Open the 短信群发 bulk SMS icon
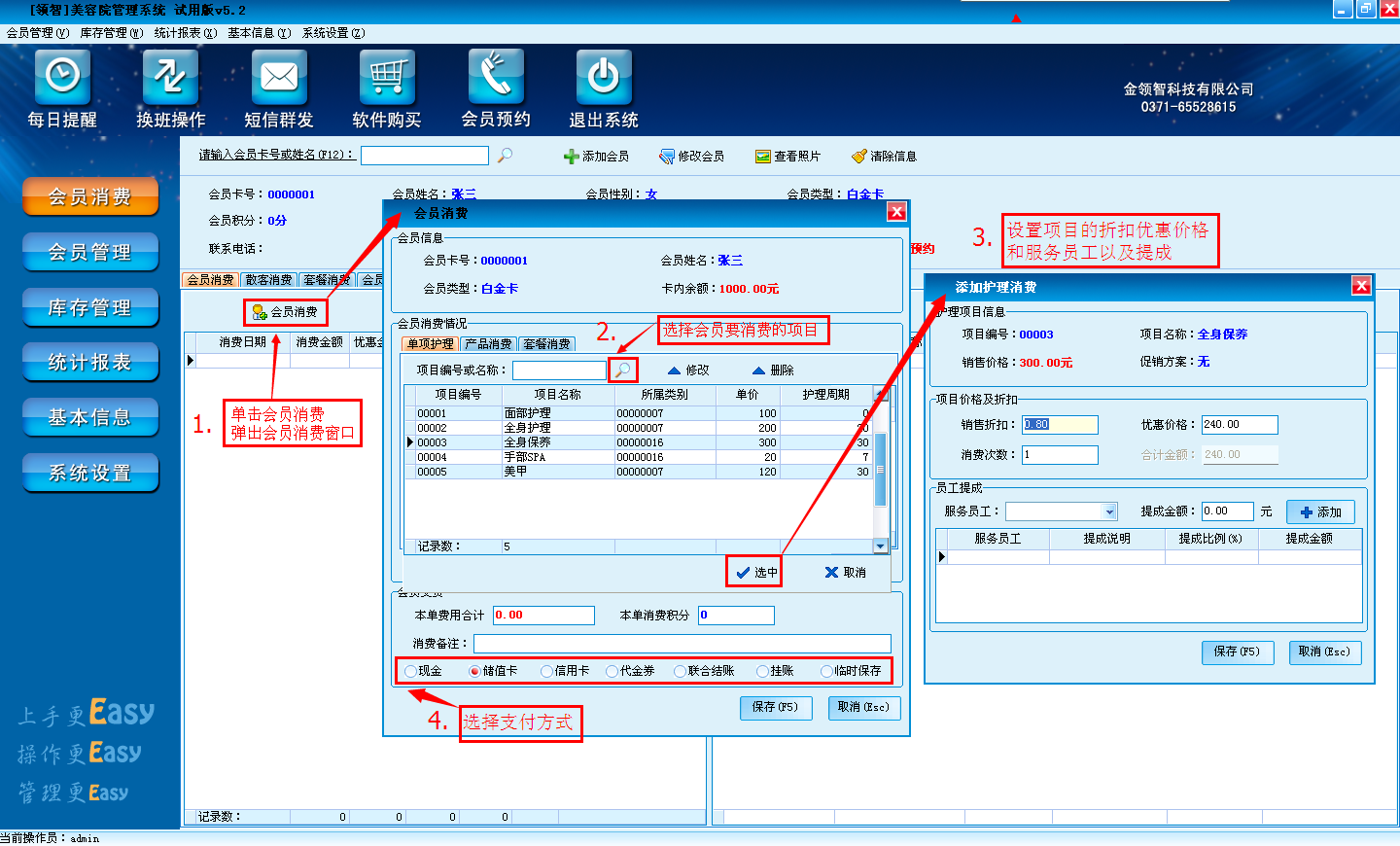1400x846 pixels. 279,78
